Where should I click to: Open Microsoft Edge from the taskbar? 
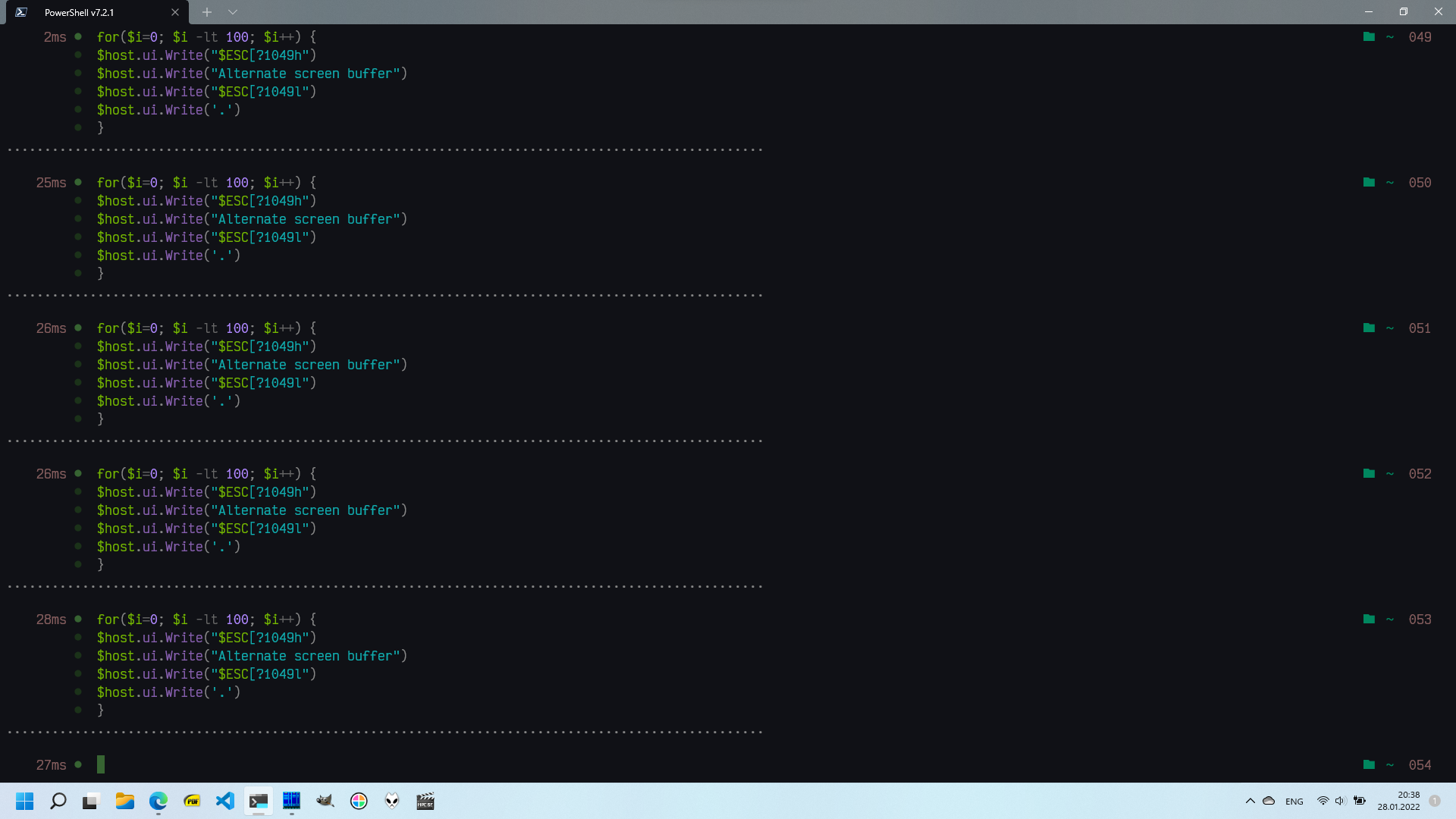[158, 801]
